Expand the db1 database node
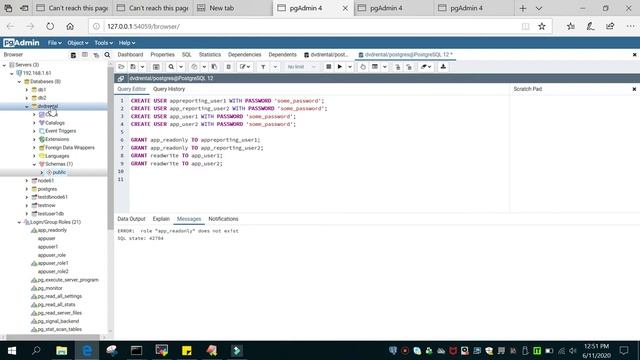 (27, 90)
